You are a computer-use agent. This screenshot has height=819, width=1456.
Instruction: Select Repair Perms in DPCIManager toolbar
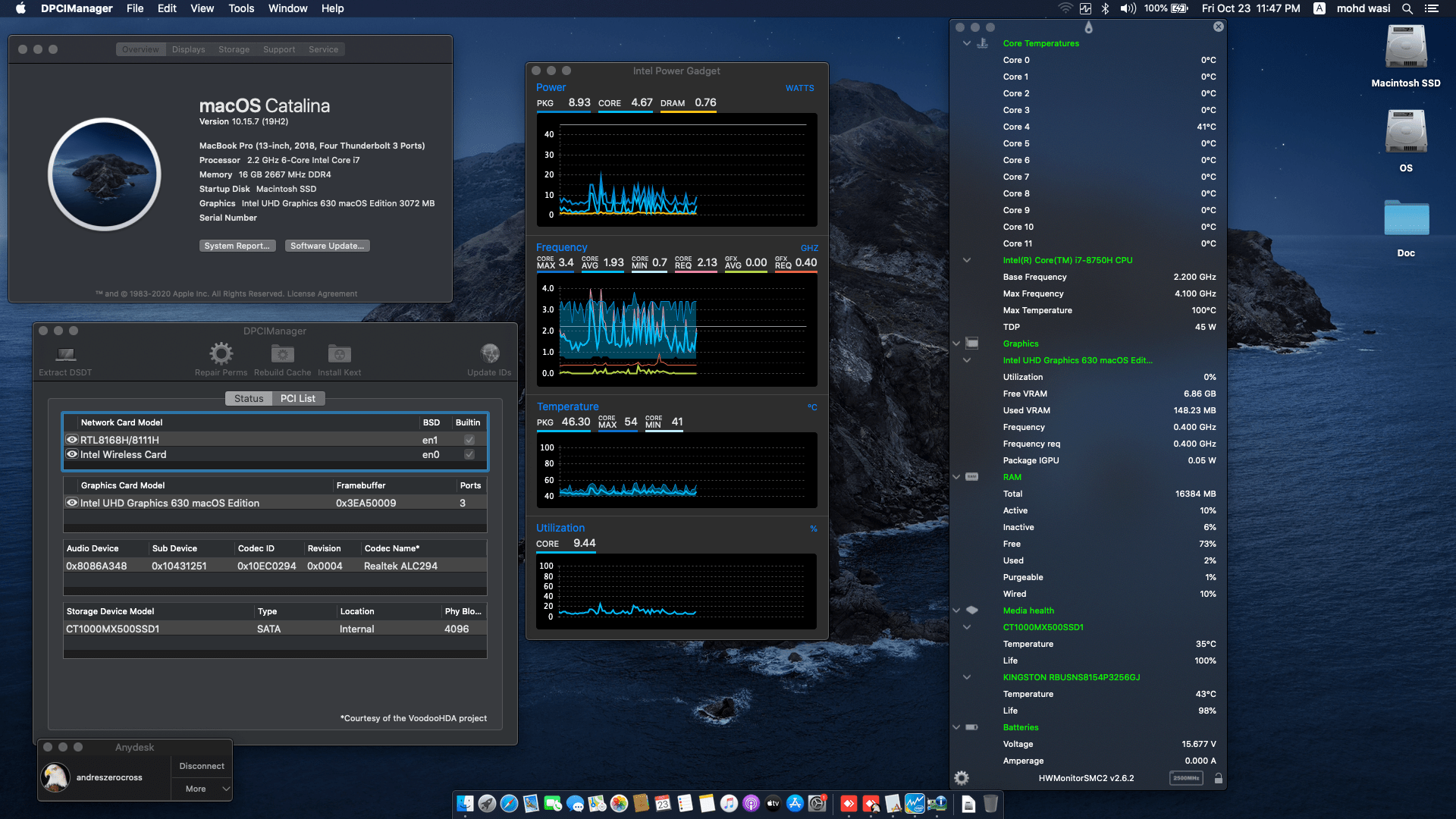tap(221, 354)
